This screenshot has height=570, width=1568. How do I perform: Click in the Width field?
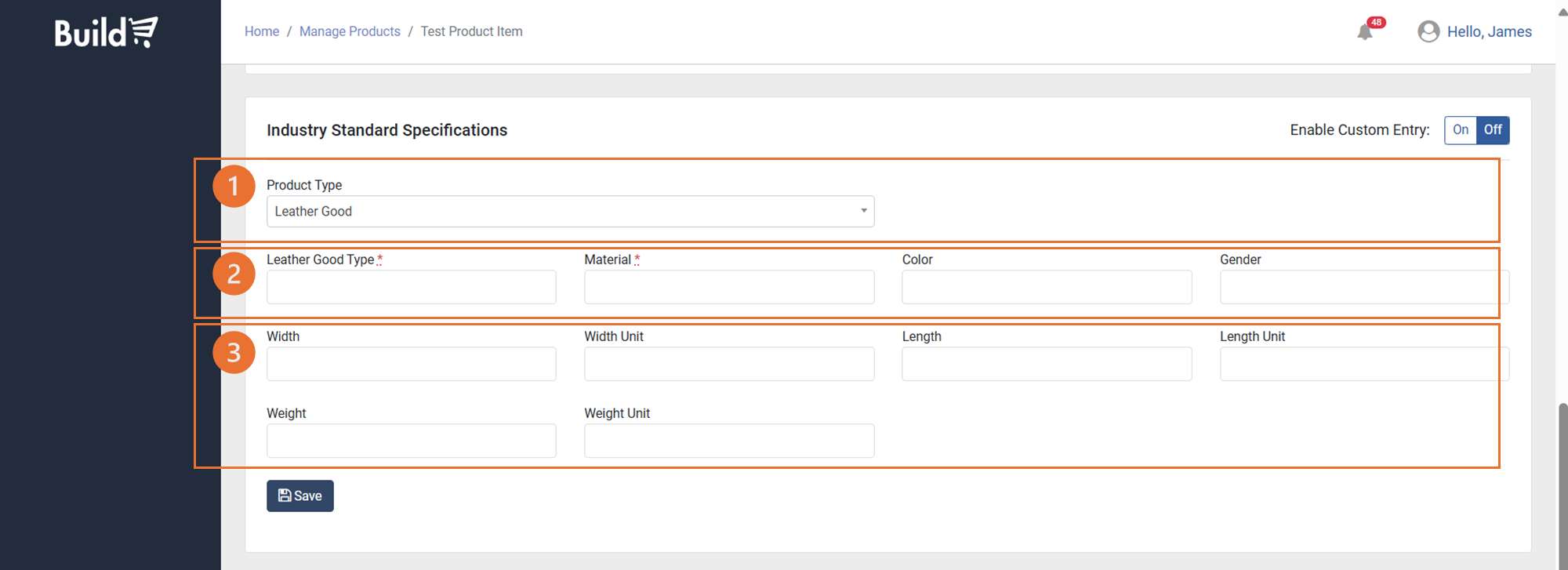click(x=412, y=364)
